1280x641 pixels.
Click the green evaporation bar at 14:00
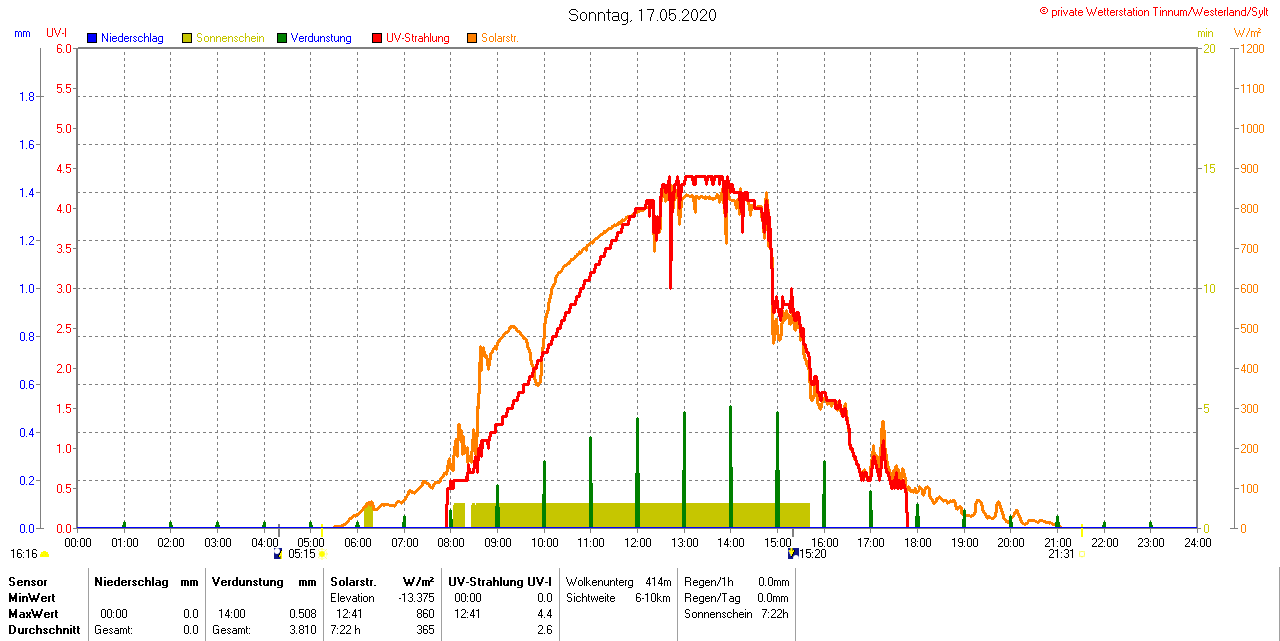[x=731, y=467]
